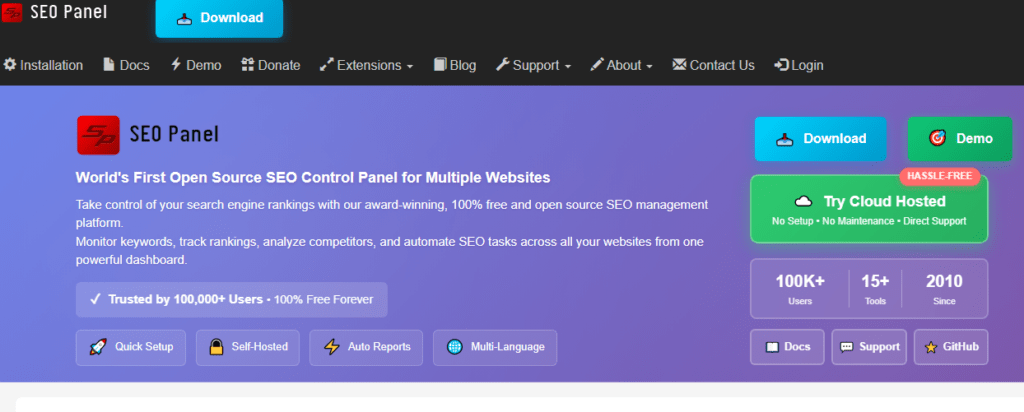This screenshot has height=412, width=1024.
Task: Click the target icon on green Demo button
Action: (937, 138)
